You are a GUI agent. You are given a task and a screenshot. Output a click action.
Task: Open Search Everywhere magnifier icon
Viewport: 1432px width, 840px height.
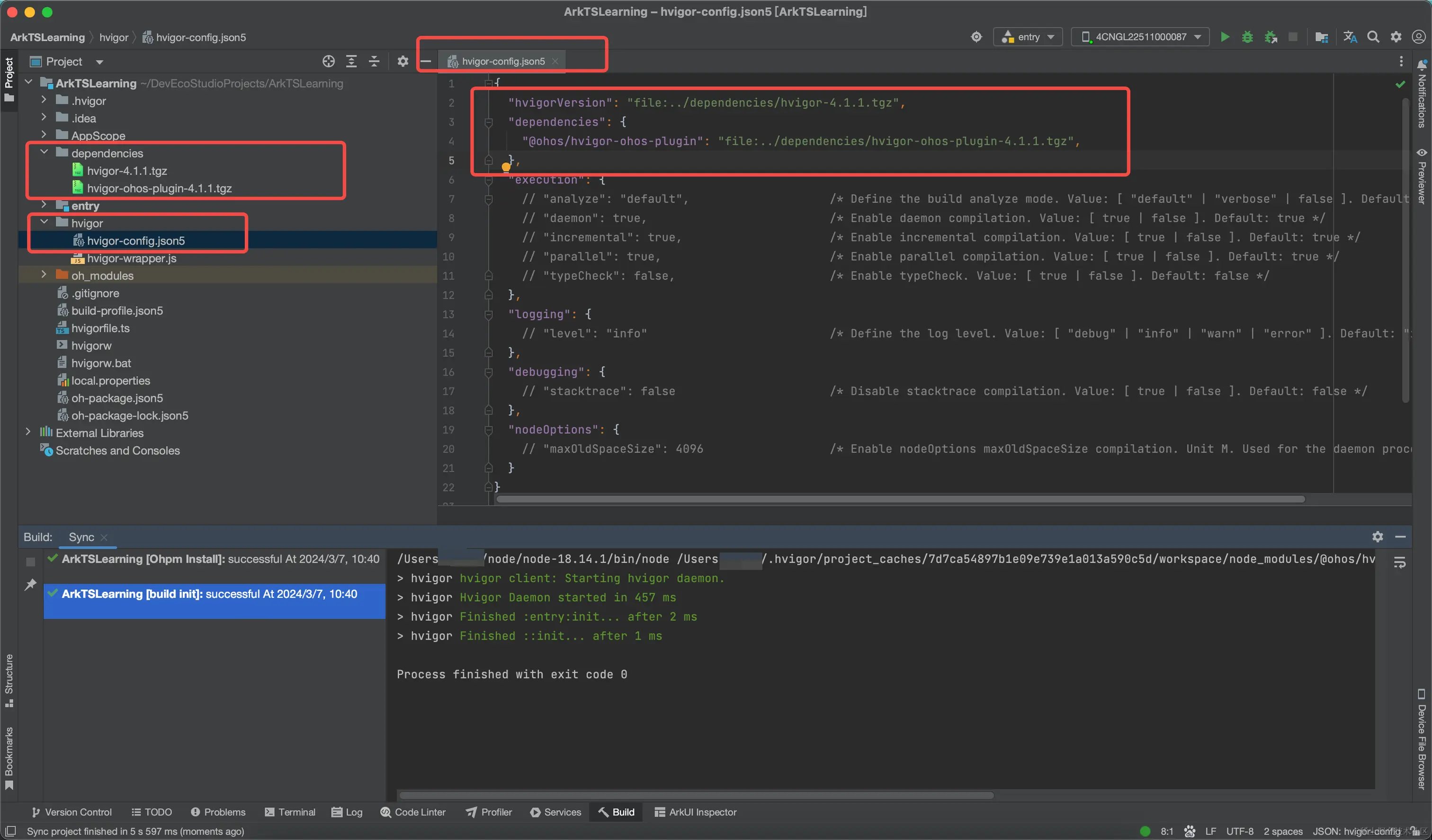tap(1373, 37)
